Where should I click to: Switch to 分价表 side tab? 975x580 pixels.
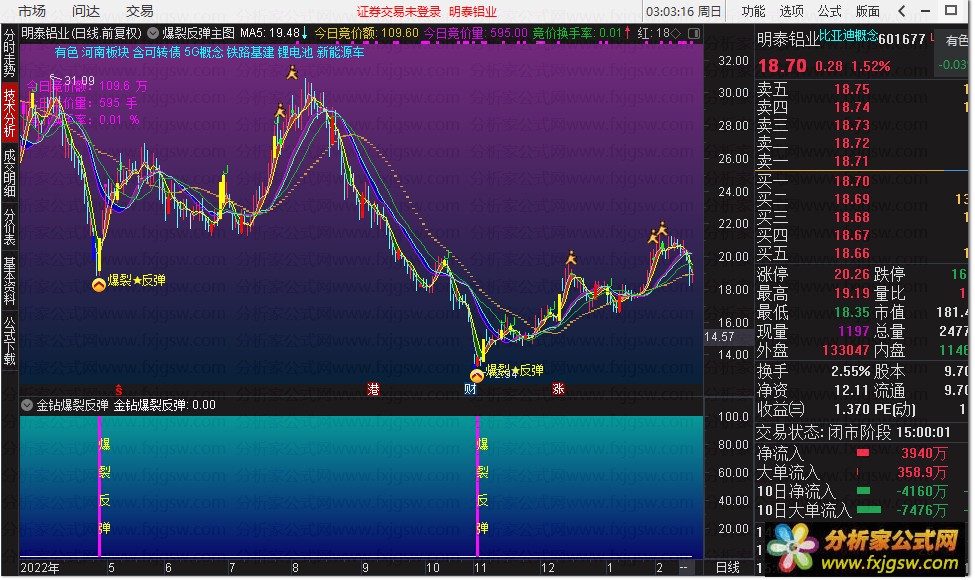[9, 227]
